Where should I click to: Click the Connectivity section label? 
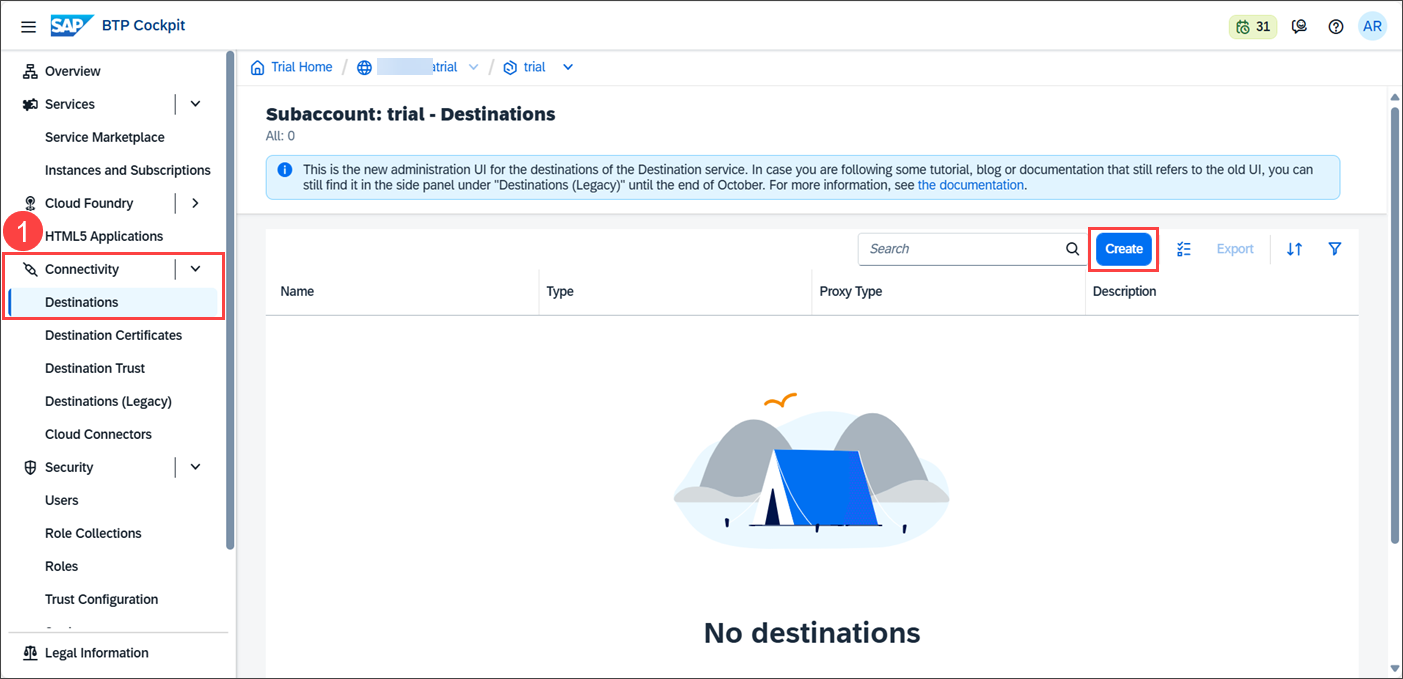(x=82, y=269)
